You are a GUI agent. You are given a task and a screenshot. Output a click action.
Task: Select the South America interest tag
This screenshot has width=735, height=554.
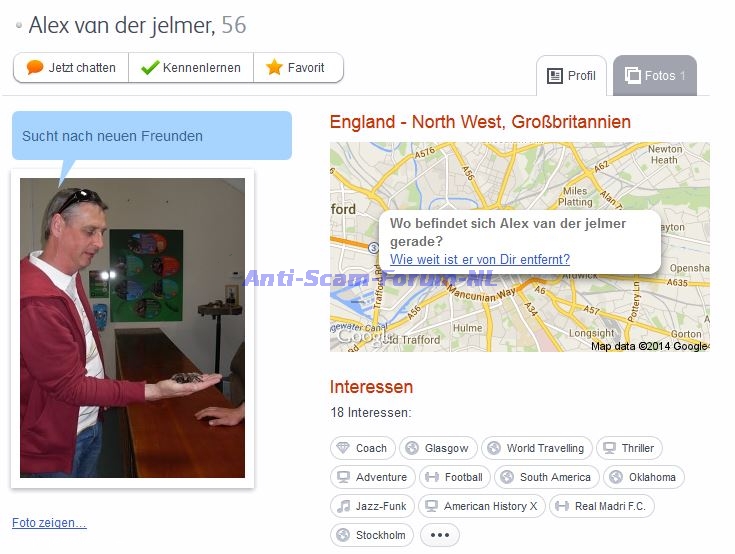pos(546,477)
